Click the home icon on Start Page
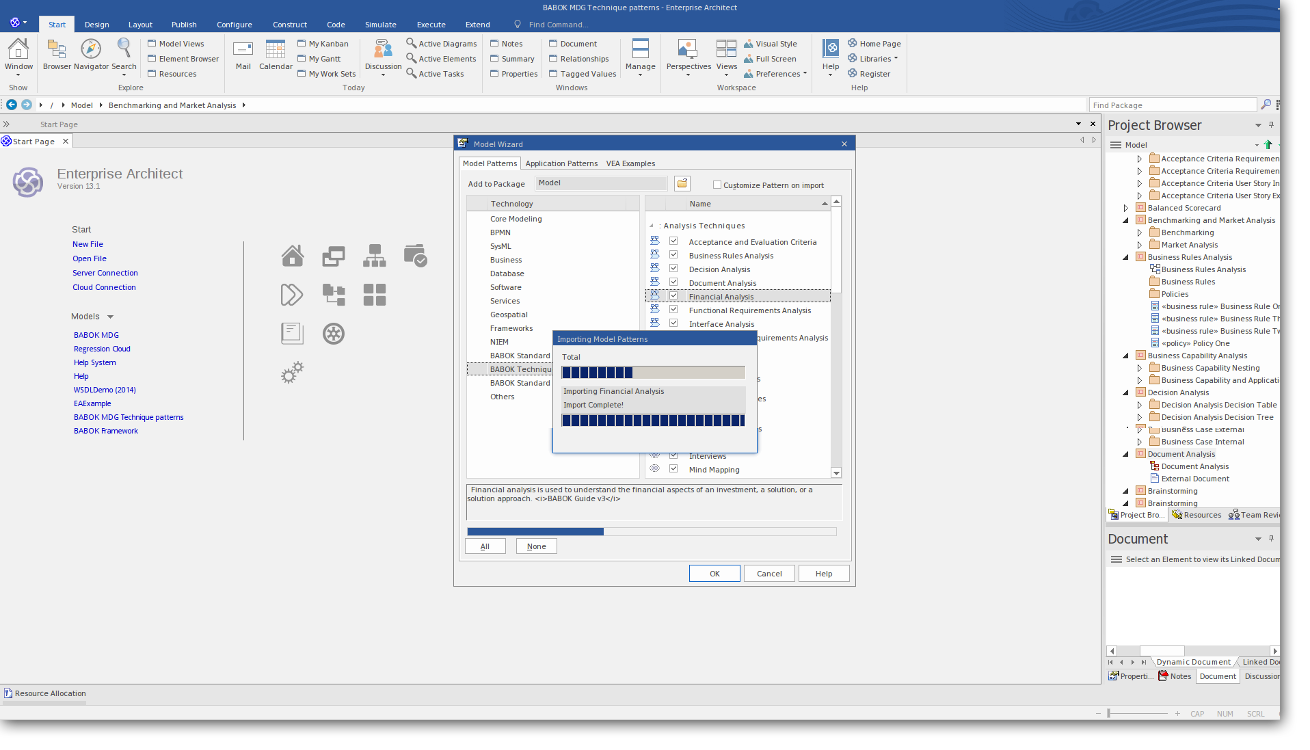The height and width of the screenshot is (750, 1310). point(292,256)
